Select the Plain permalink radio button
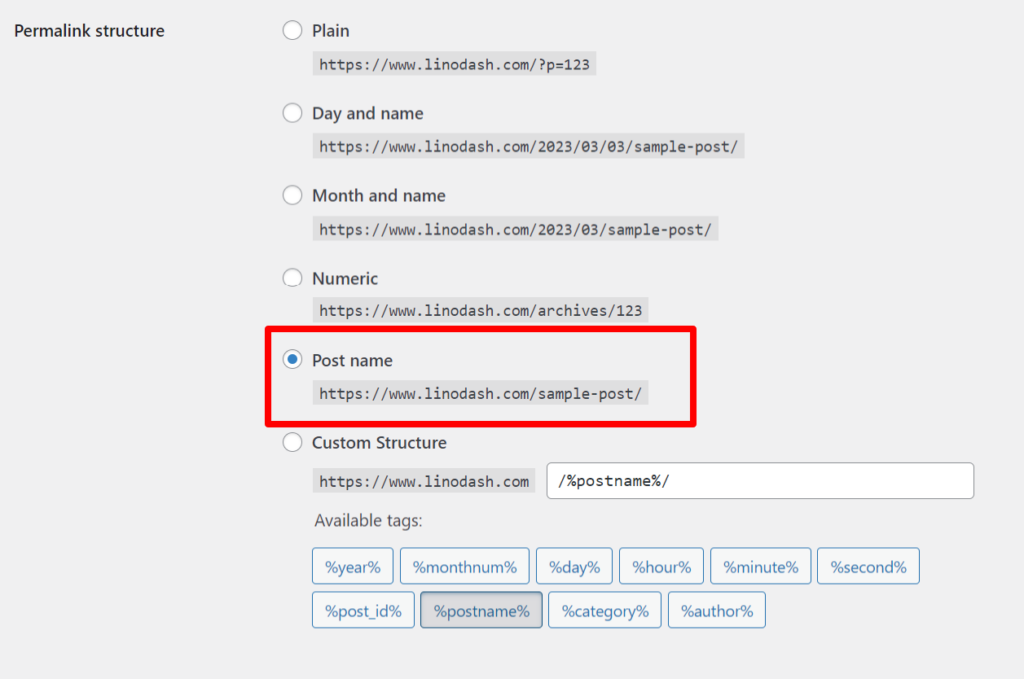 click(x=292, y=30)
